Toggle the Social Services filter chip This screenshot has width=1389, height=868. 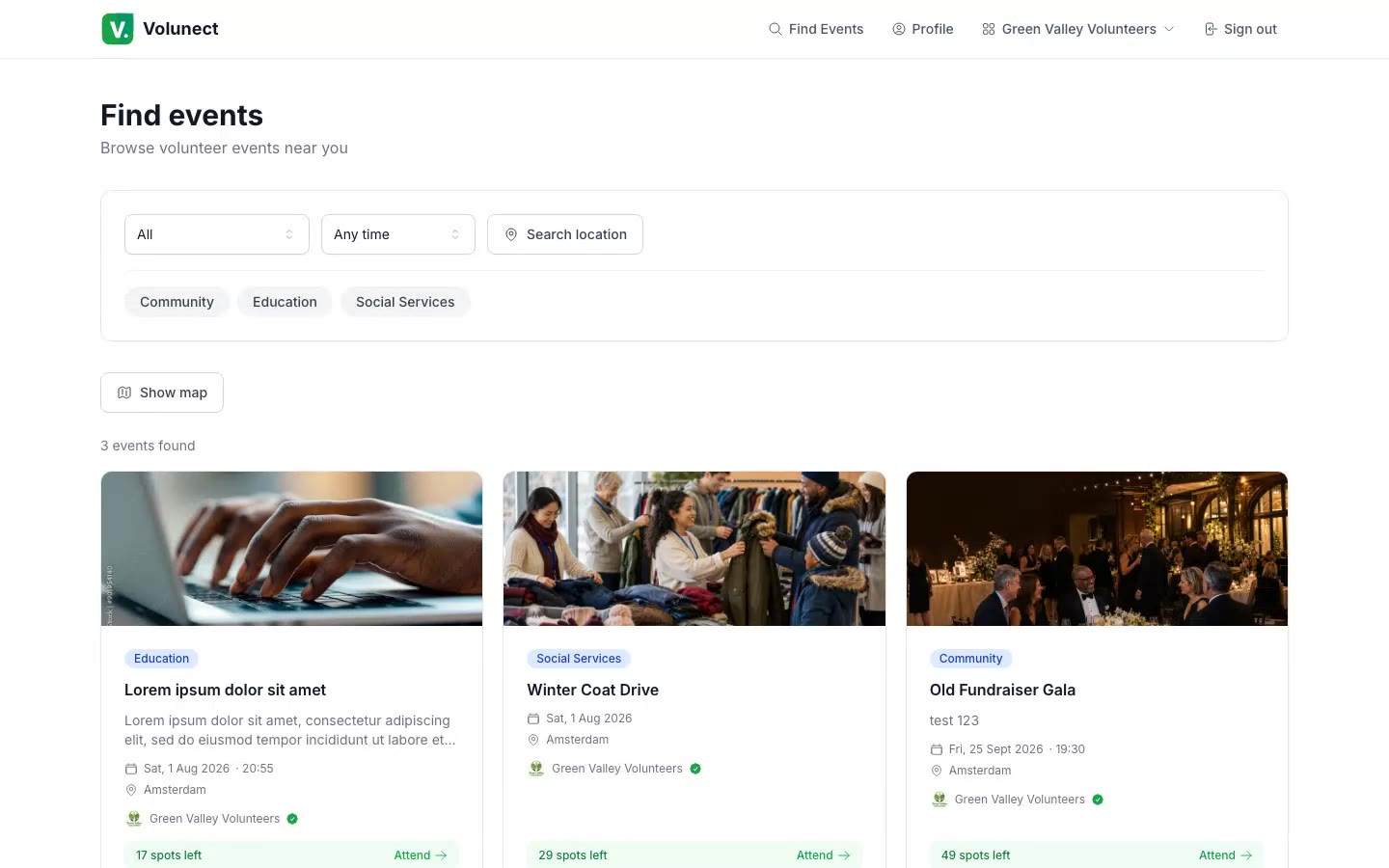click(x=405, y=302)
